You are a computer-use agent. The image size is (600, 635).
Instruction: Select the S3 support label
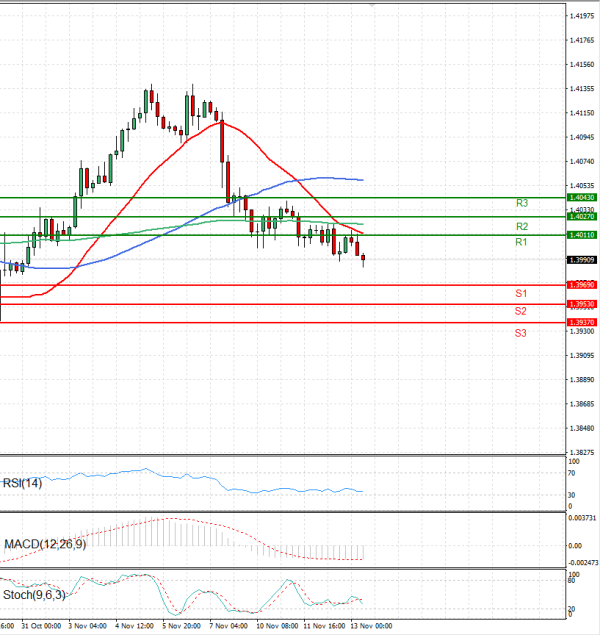click(x=521, y=332)
